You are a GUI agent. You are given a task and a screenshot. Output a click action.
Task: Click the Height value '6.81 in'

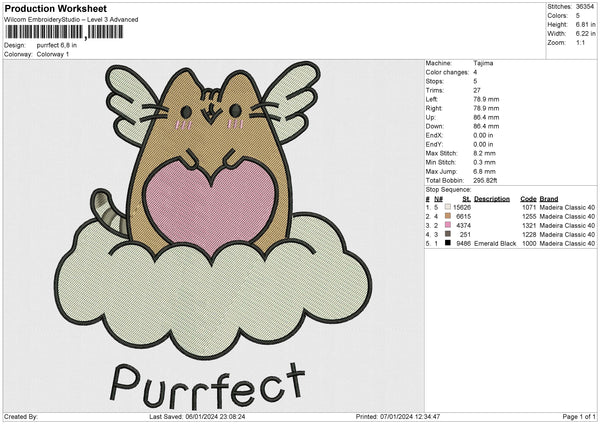585,24
